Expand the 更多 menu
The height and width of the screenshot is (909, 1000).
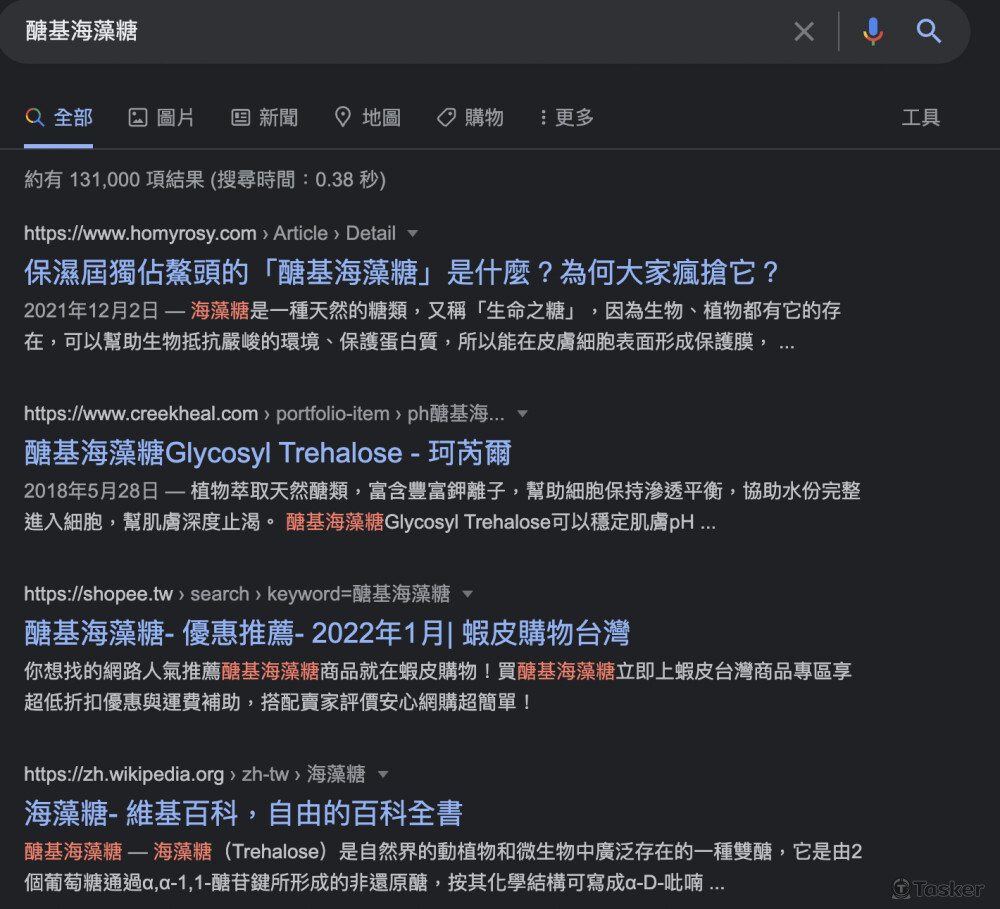566,117
